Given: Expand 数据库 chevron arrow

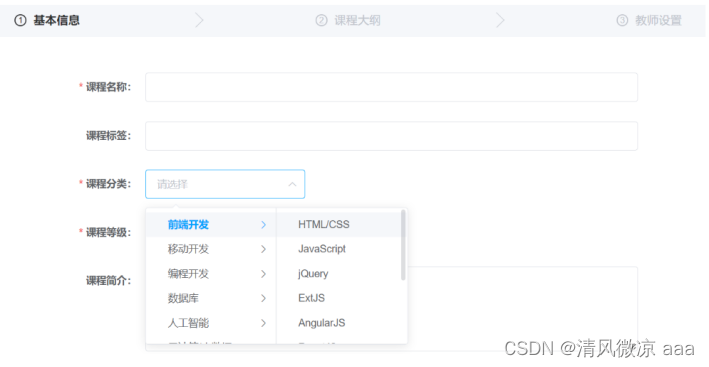Looking at the screenshot, I should (263, 298).
